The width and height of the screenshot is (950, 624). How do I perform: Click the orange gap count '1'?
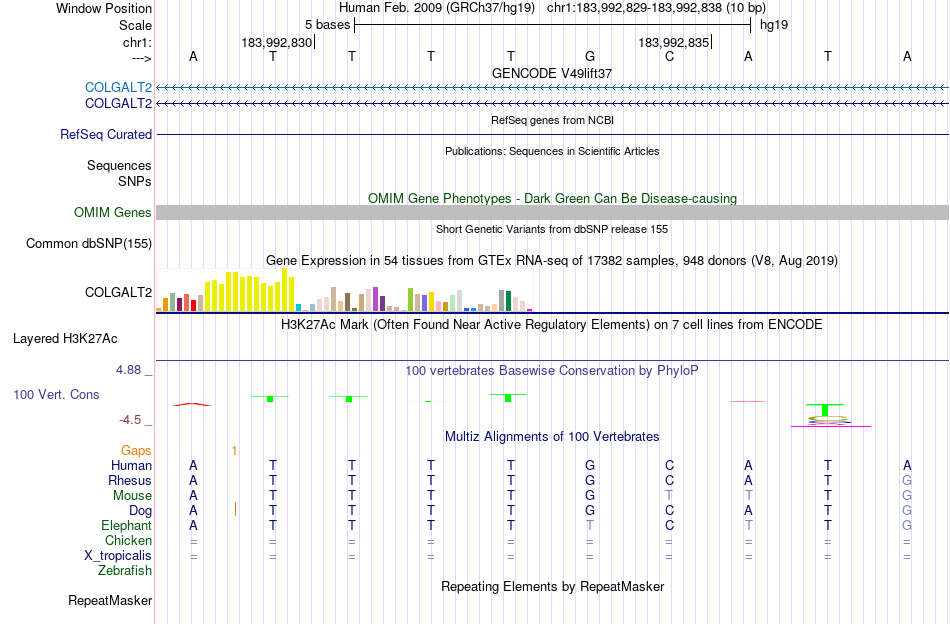234,450
